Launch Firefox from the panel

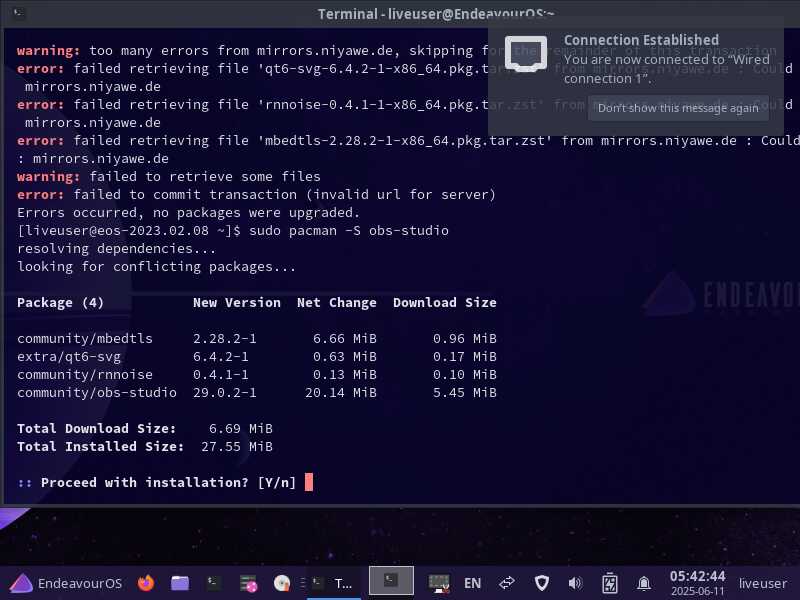point(146,583)
